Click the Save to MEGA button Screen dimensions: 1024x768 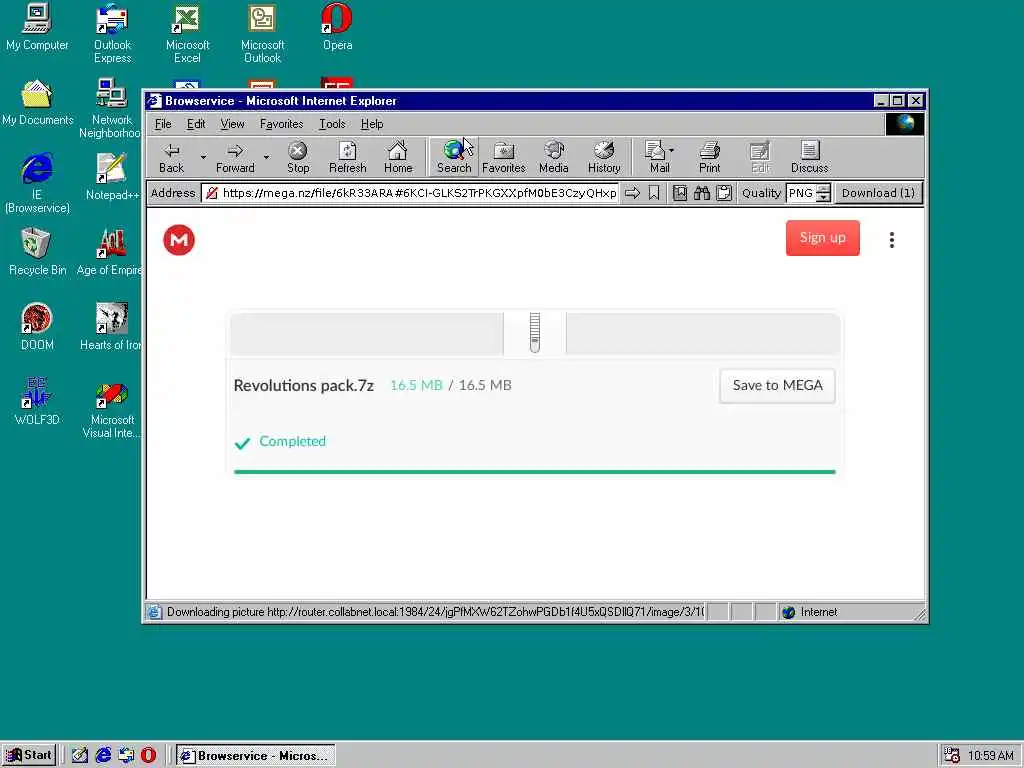pos(777,385)
